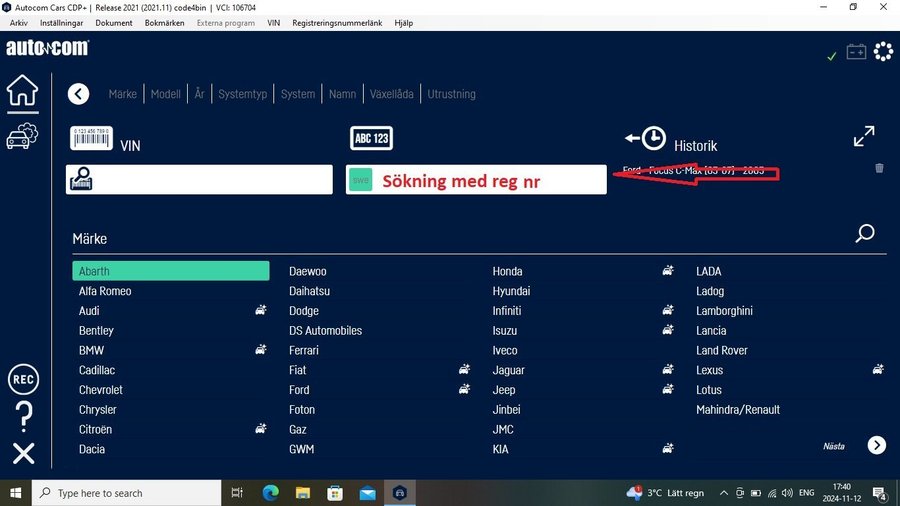This screenshot has width=900, height=506.
Task: Select Abarth from the brand list
Action: tap(170, 271)
